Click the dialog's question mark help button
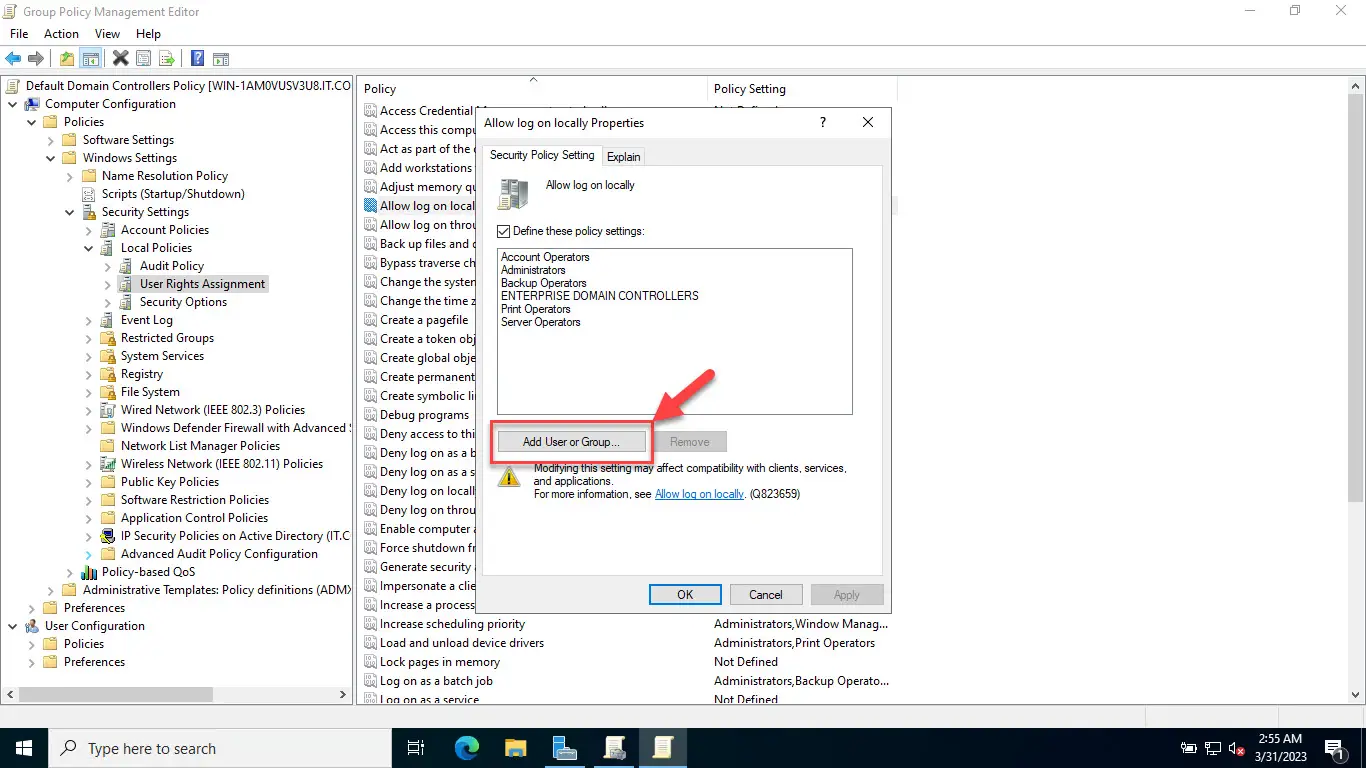The width and height of the screenshot is (1366, 768). tap(823, 122)
